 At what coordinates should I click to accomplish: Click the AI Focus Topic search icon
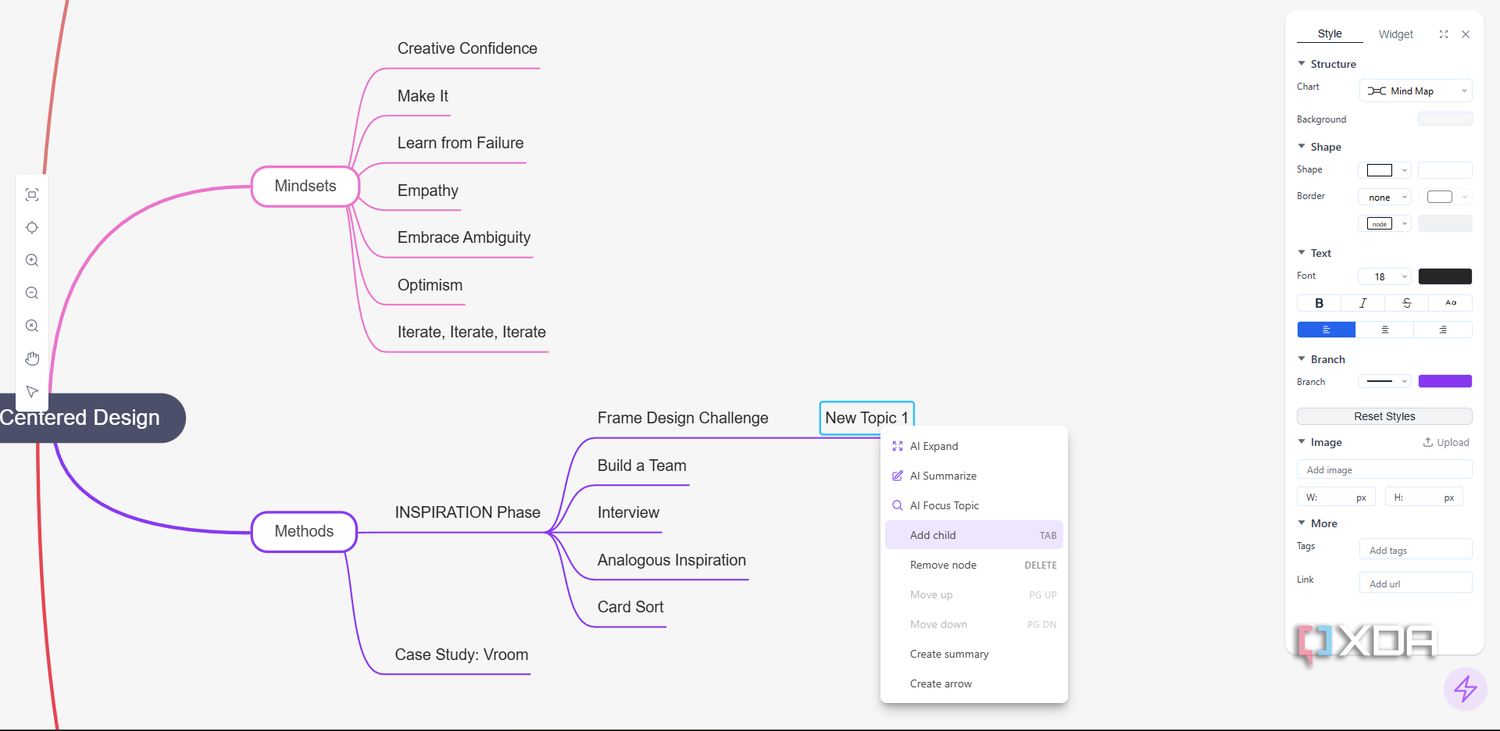click(898, 506)
